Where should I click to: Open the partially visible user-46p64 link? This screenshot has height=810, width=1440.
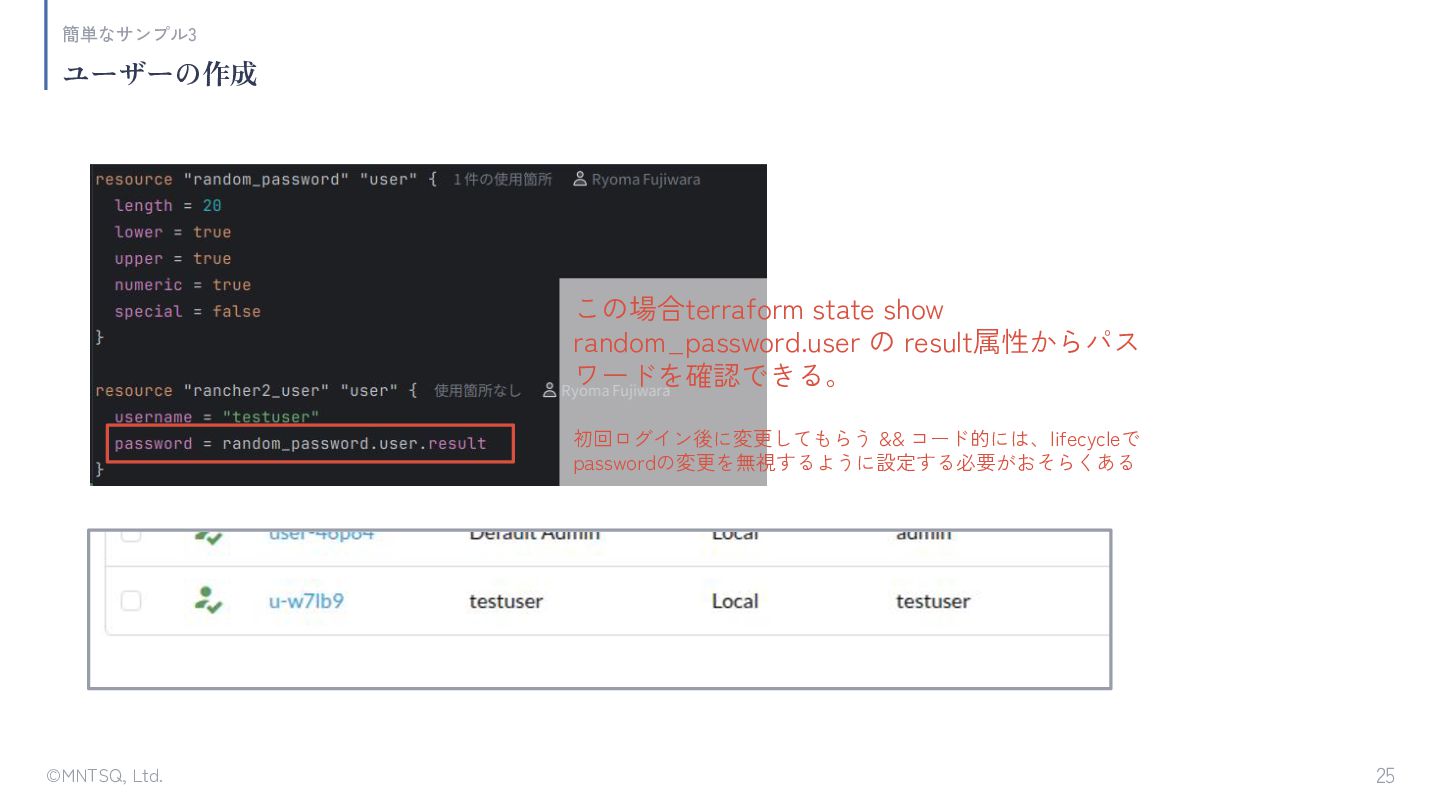coord(321,536)
